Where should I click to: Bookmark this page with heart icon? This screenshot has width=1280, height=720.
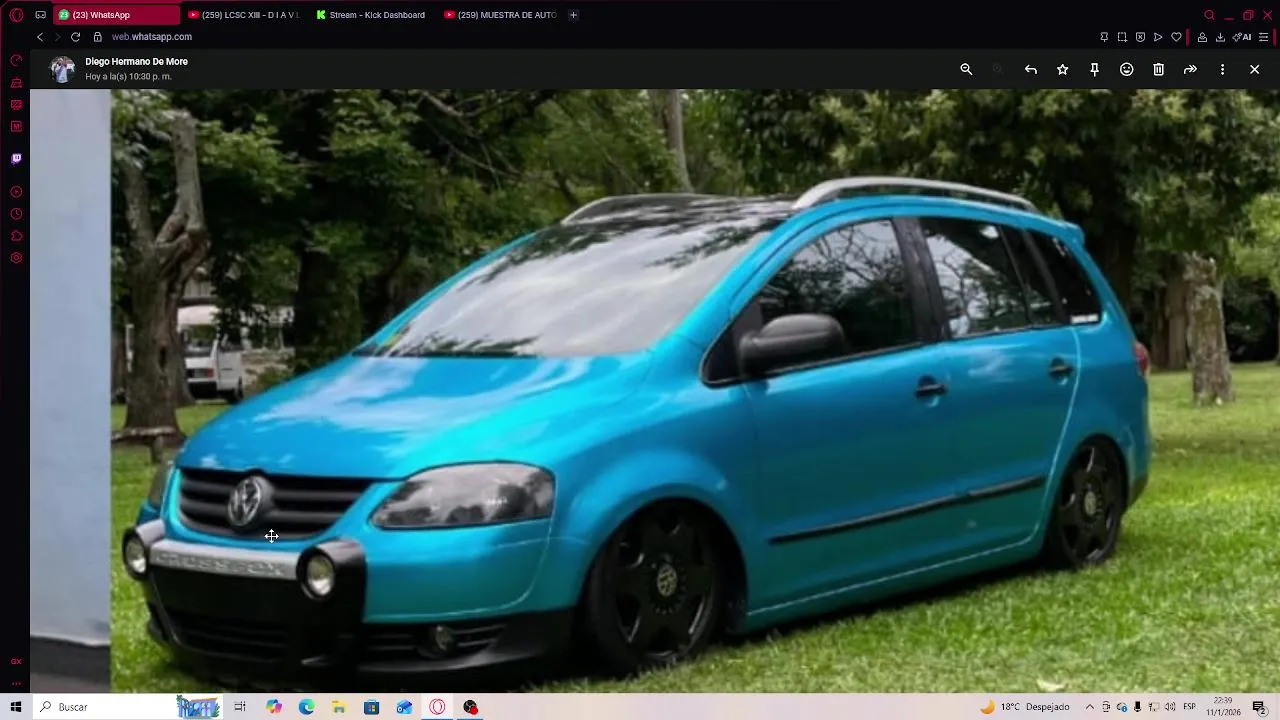[x=1176, y=37]
